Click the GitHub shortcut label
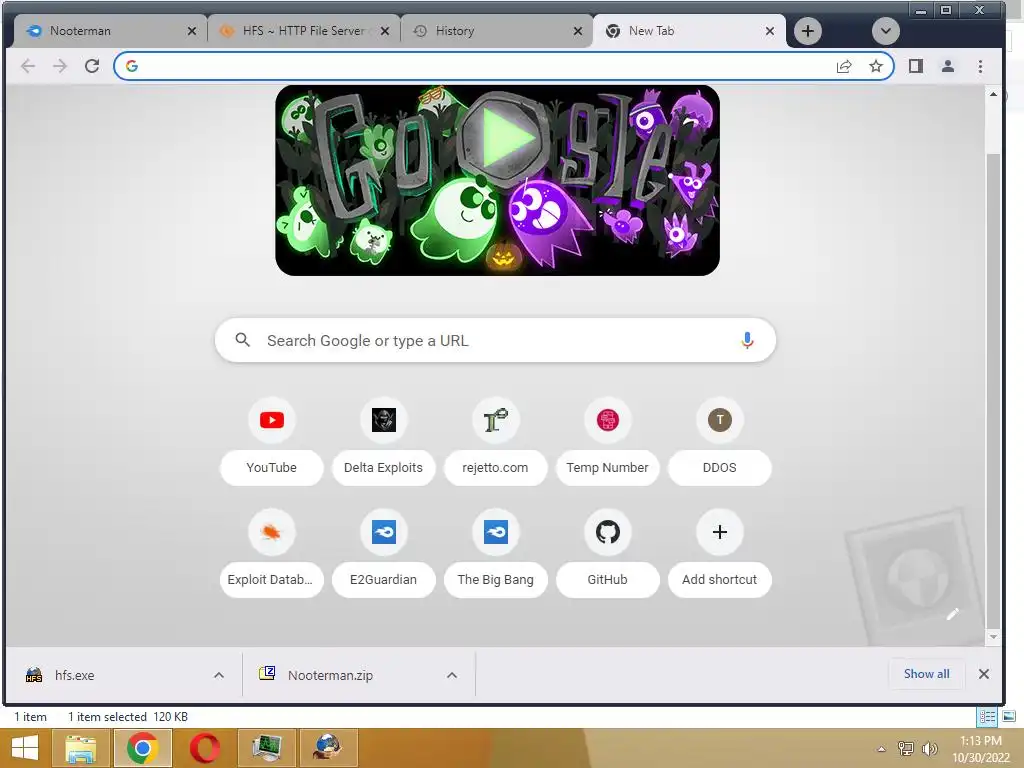This screenshot has height=768, width=1024. (x=607, y=579)
